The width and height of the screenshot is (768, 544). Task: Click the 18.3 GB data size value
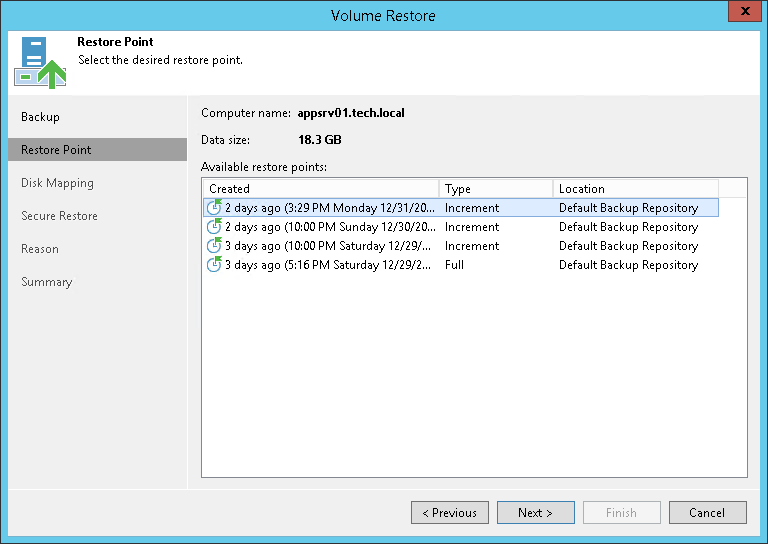(x=320, y=140)
